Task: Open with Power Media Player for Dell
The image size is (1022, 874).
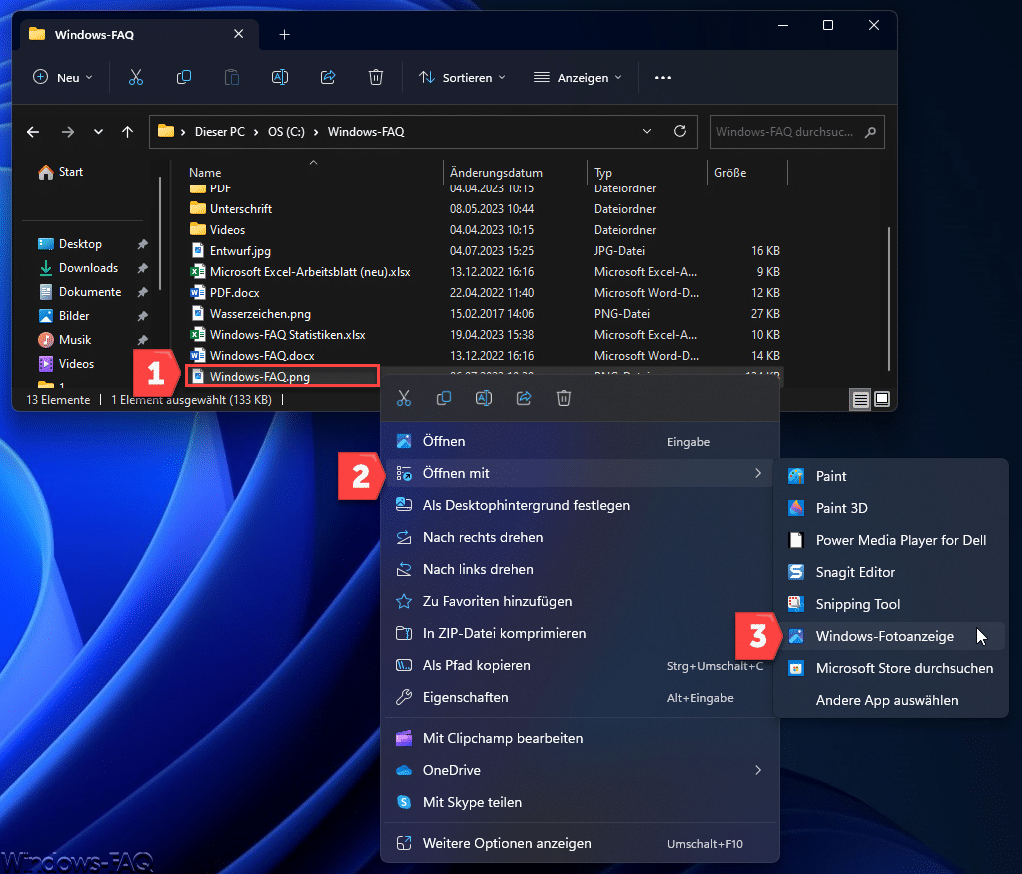Action: click(890, 540)
